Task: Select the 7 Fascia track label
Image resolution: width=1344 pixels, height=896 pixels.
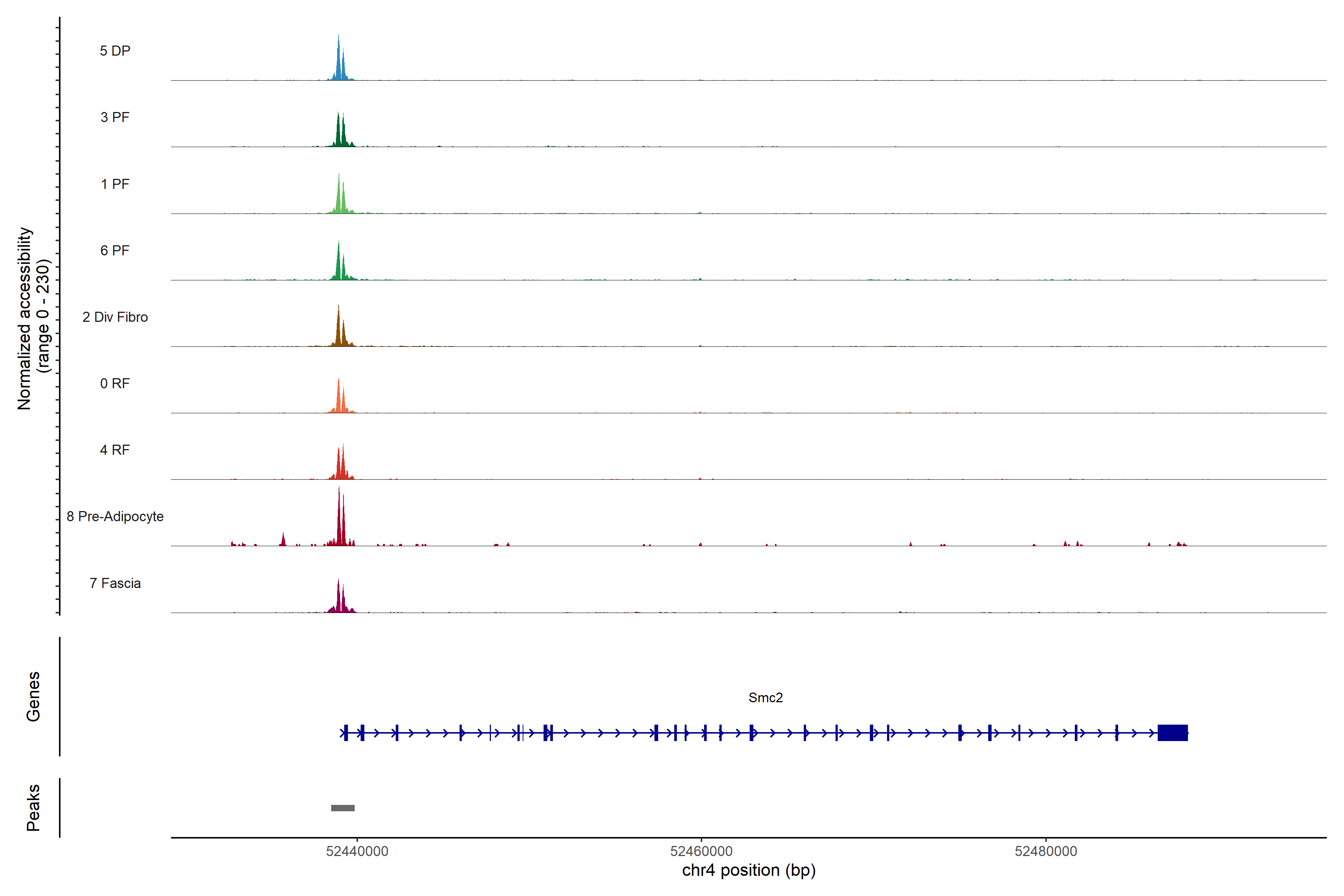Action: (x=115, y=583)
